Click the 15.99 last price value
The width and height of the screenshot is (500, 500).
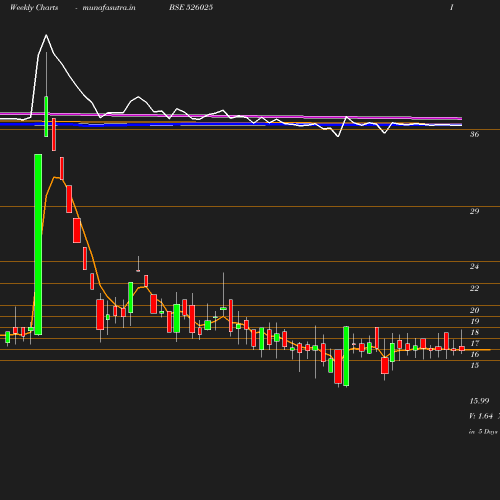(x=479, y=401)
